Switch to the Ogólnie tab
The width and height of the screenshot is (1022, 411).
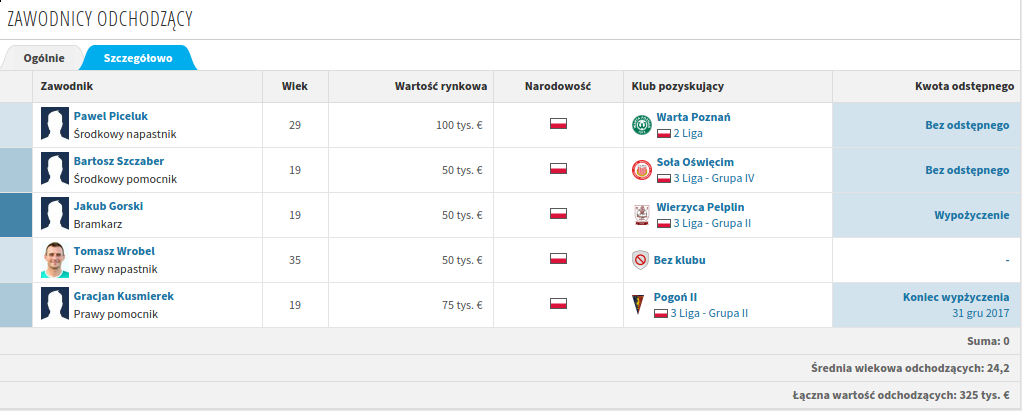click(44, 58)
